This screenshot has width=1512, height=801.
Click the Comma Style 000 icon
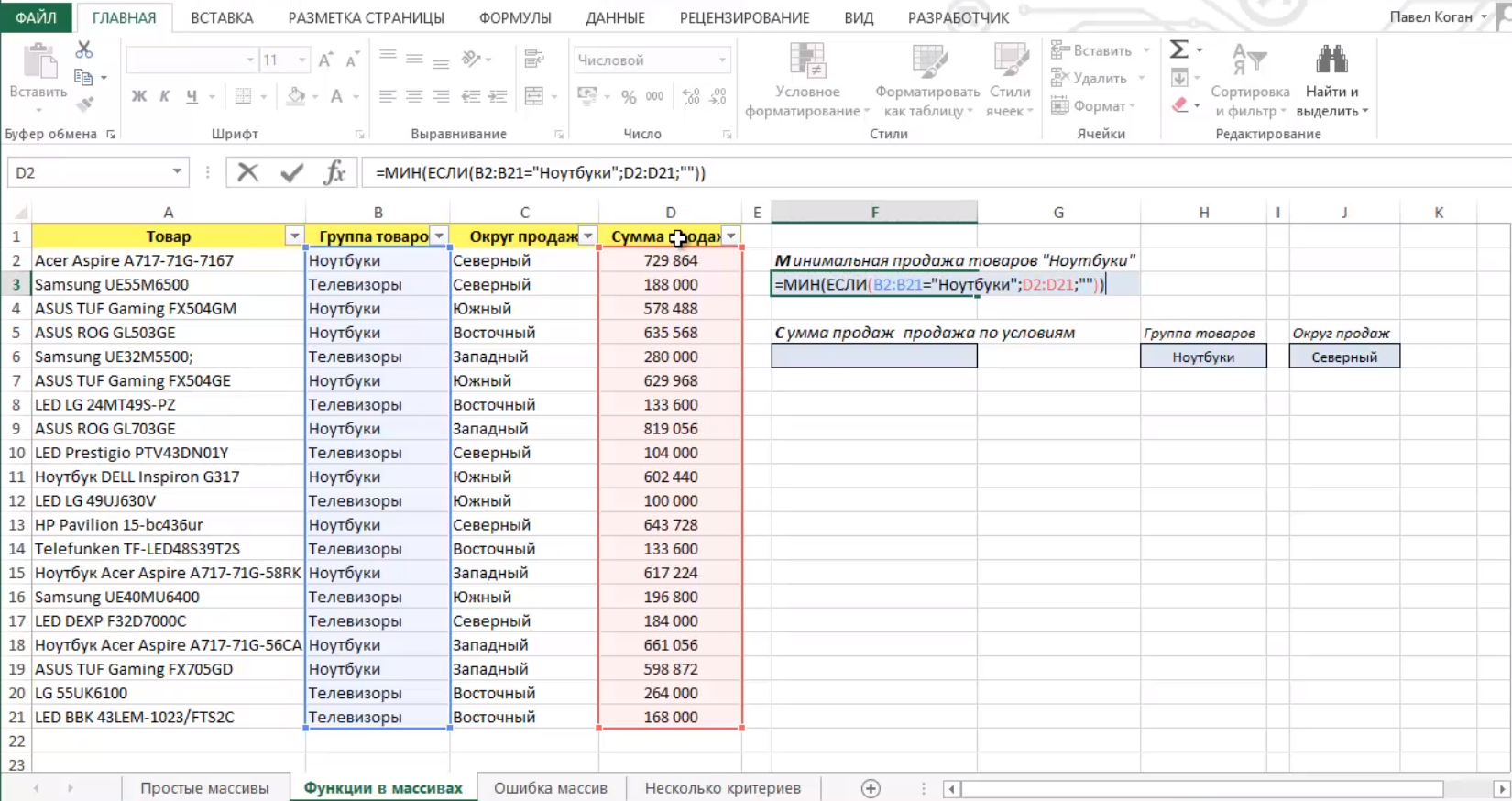point(655,96)
